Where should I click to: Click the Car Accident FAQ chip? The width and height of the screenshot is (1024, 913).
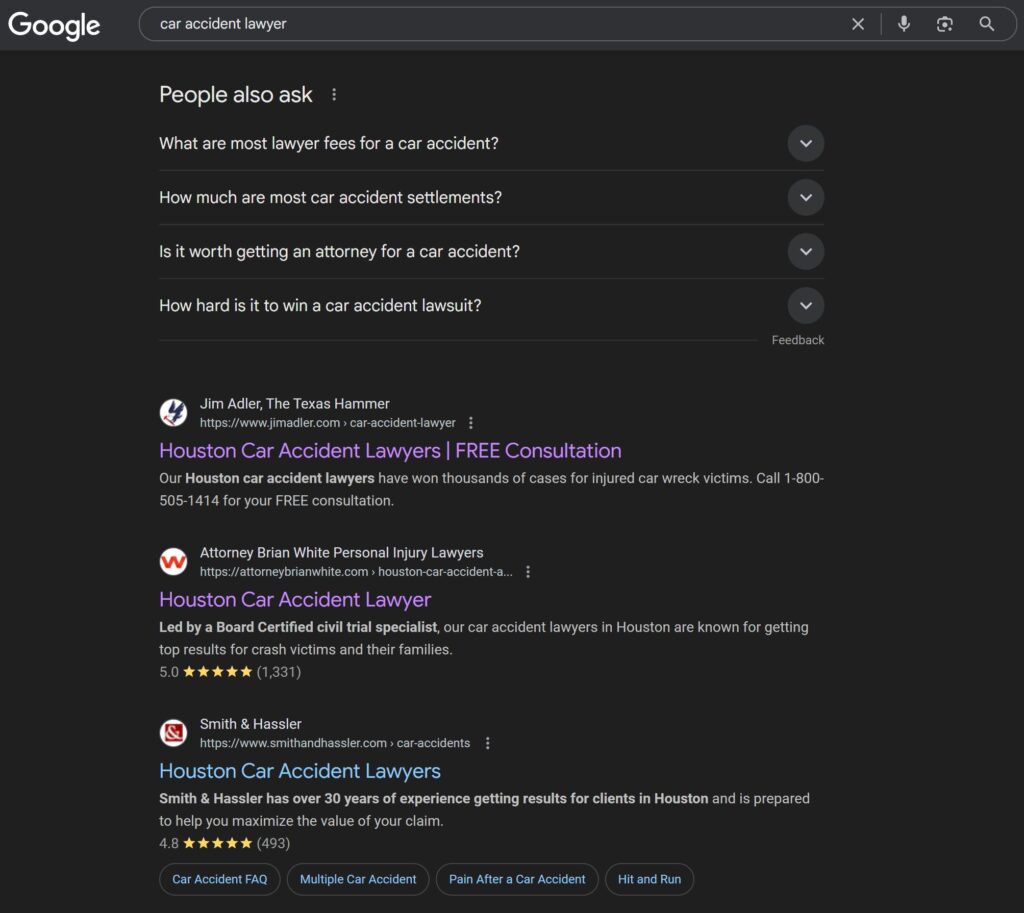tap(219, 879)
